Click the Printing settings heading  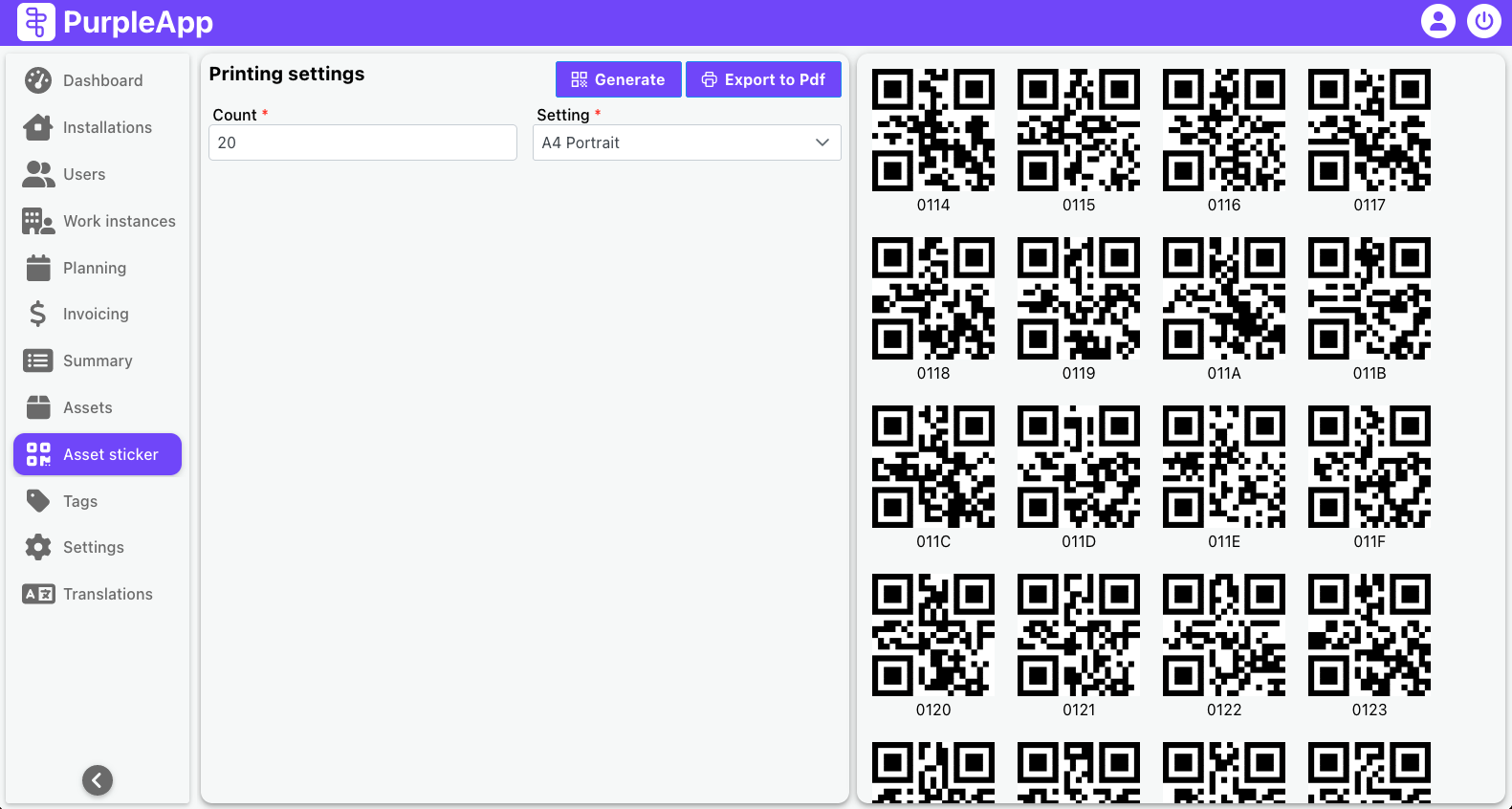pos(287,74)
